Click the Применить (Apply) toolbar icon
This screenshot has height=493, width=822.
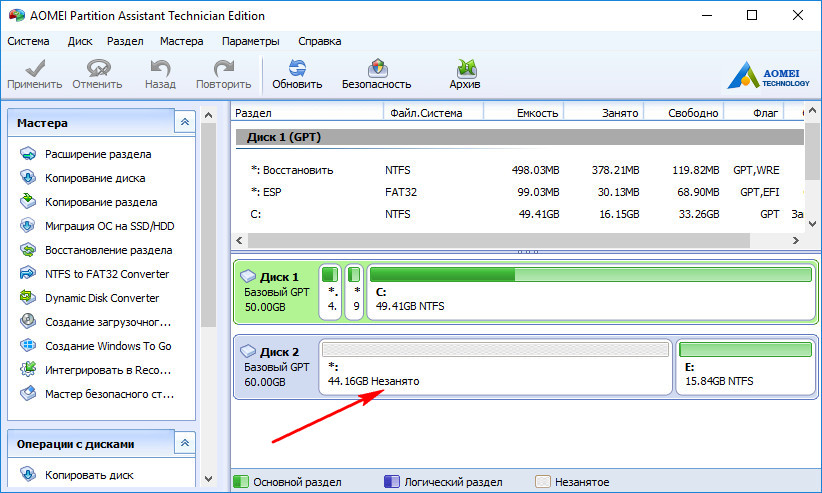point(35,69)
